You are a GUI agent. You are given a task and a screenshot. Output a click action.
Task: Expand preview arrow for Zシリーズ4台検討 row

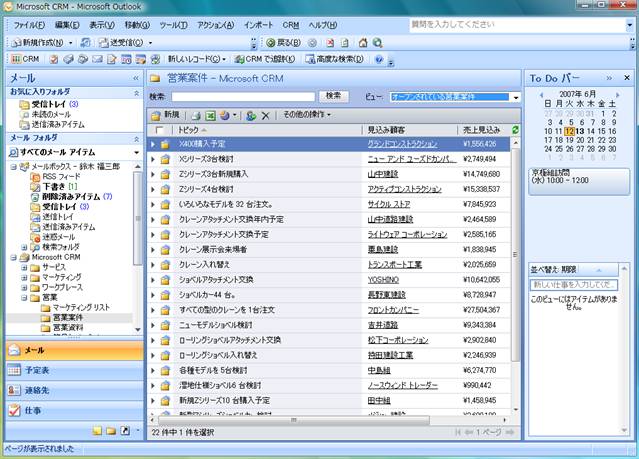[x=153, y=190]
